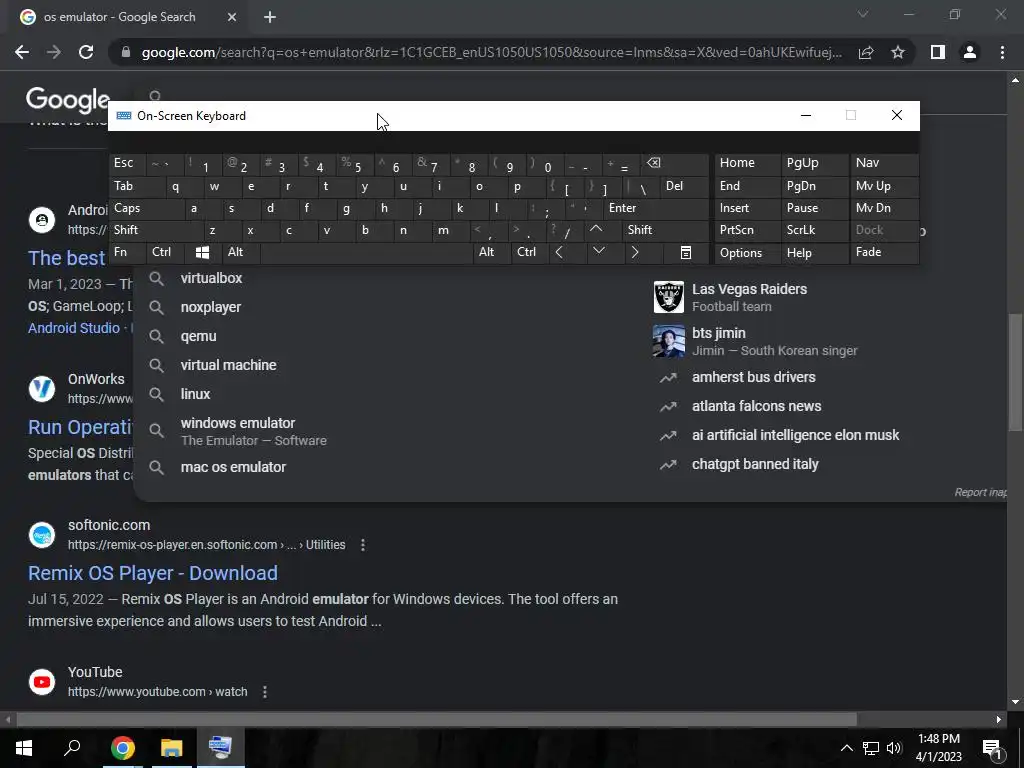Click the vertical page scrollbar thumb
Image resolution: width=1024 pixels, height=768 pixels.
point(1014,372)
